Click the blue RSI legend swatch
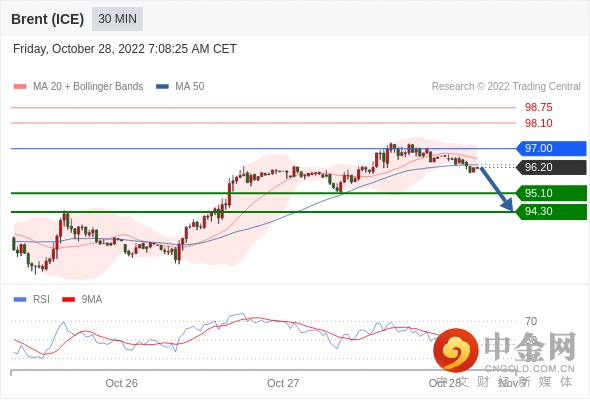Image resolution: width=590 pixels, height=400 pixels. coord(20,300)
